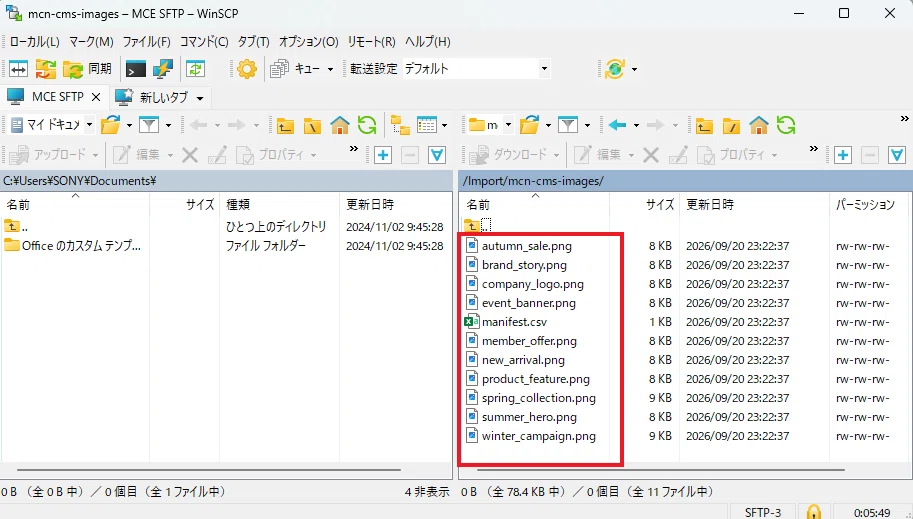Open the リモート(R) menu
Image resolution: width=913 pixels, height=519 pixels.
click(371, 41)
